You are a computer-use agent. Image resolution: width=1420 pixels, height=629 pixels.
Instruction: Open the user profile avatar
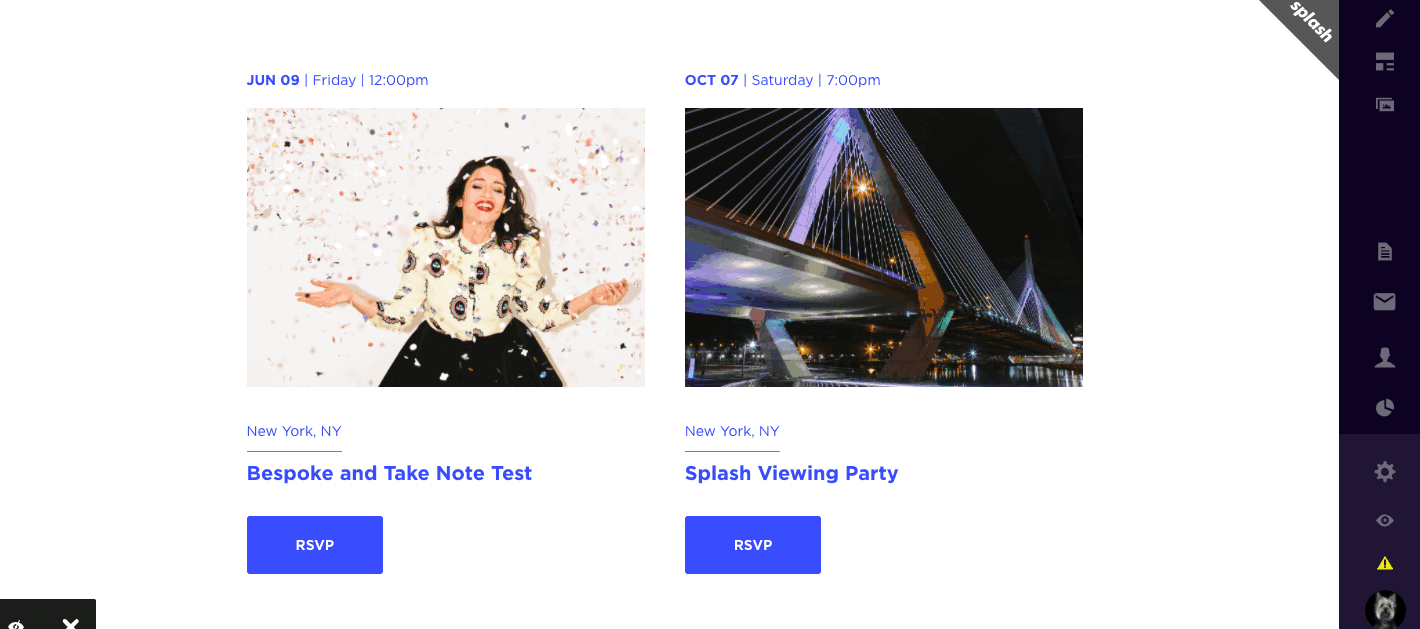point(1385,608)
